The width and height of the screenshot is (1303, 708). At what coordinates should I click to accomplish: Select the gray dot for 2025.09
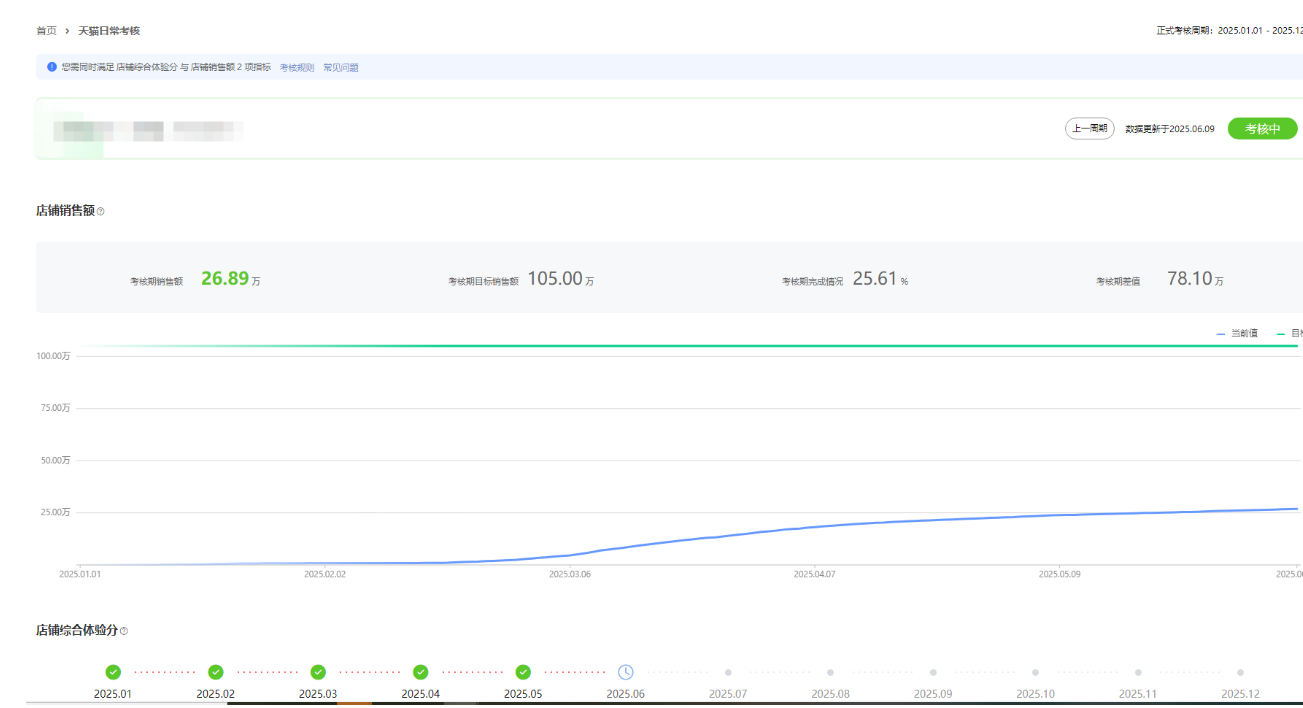[933, 672]
